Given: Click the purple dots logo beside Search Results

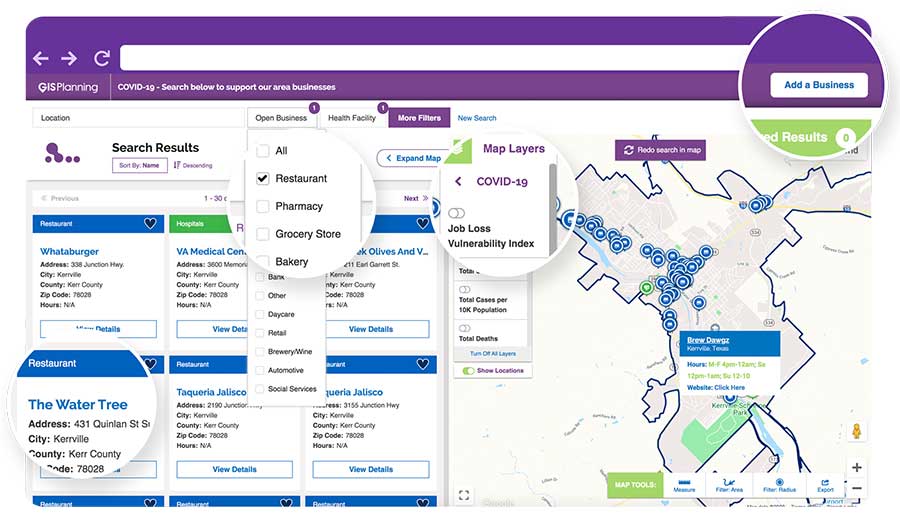Looking at the screenshot, I should [62, 153].
